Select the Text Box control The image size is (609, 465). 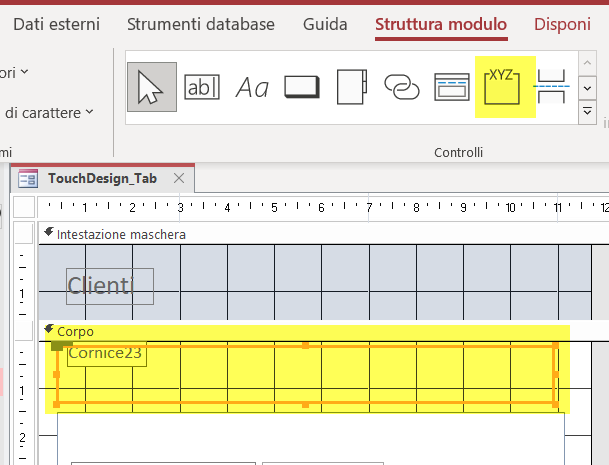(x=202, y=87)
